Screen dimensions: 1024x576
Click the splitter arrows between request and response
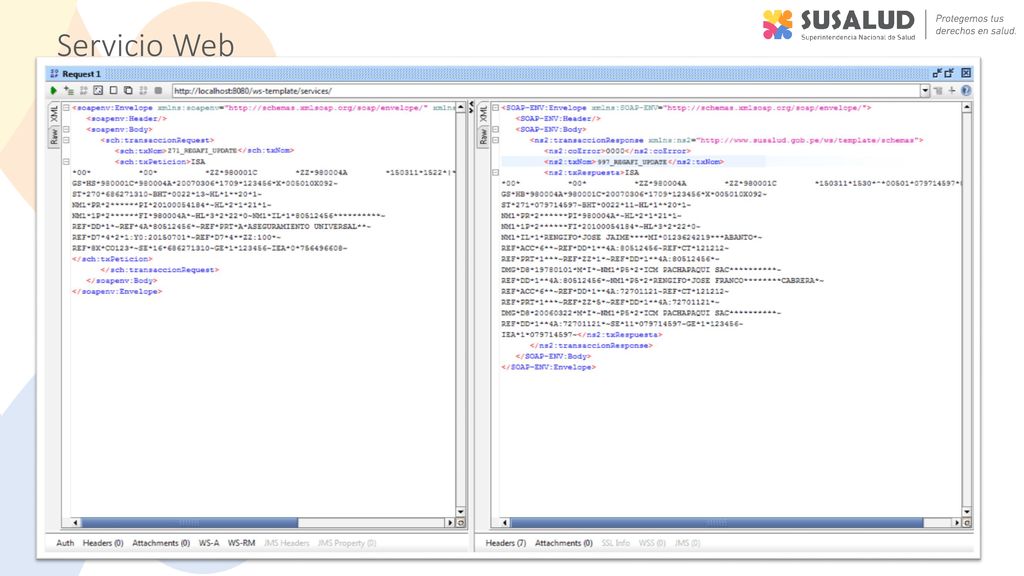[471, 108]
